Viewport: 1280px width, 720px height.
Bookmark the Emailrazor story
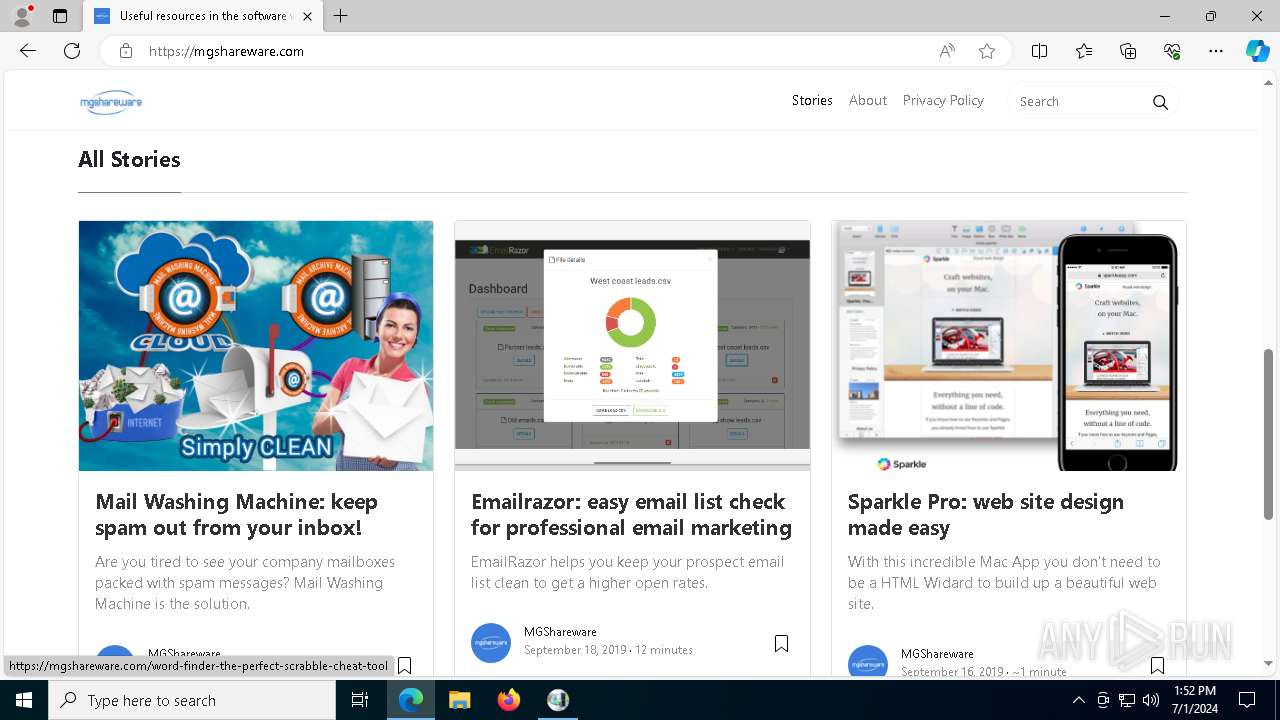(781, 644)
